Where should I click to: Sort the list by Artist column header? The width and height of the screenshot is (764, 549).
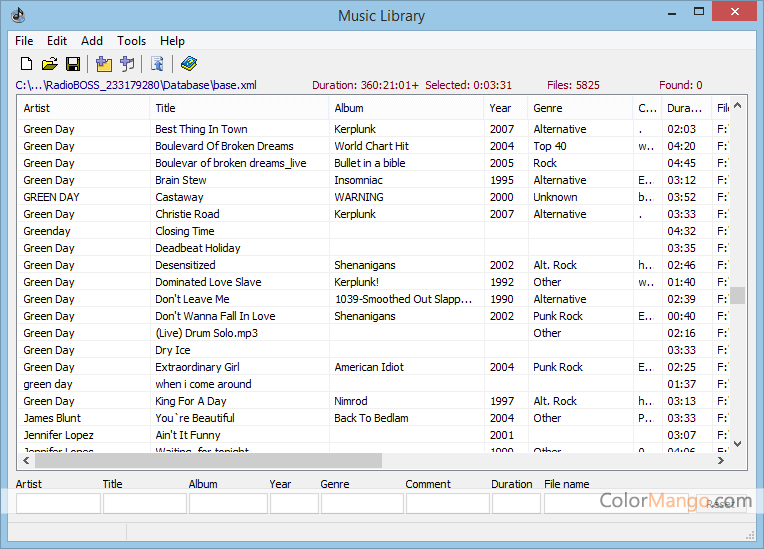84,108
